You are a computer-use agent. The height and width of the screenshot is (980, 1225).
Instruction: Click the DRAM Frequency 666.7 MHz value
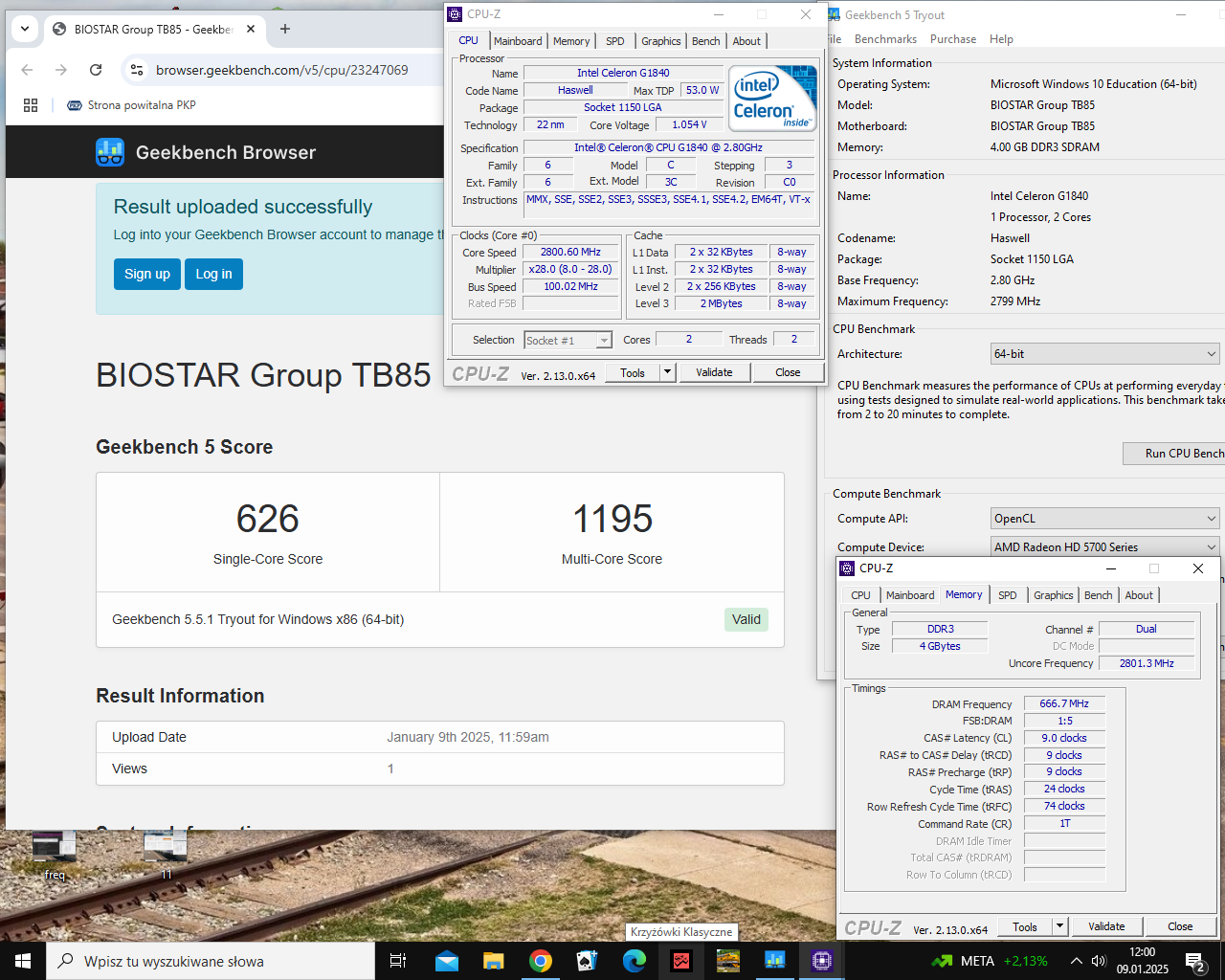click(x=1064, y=703)
